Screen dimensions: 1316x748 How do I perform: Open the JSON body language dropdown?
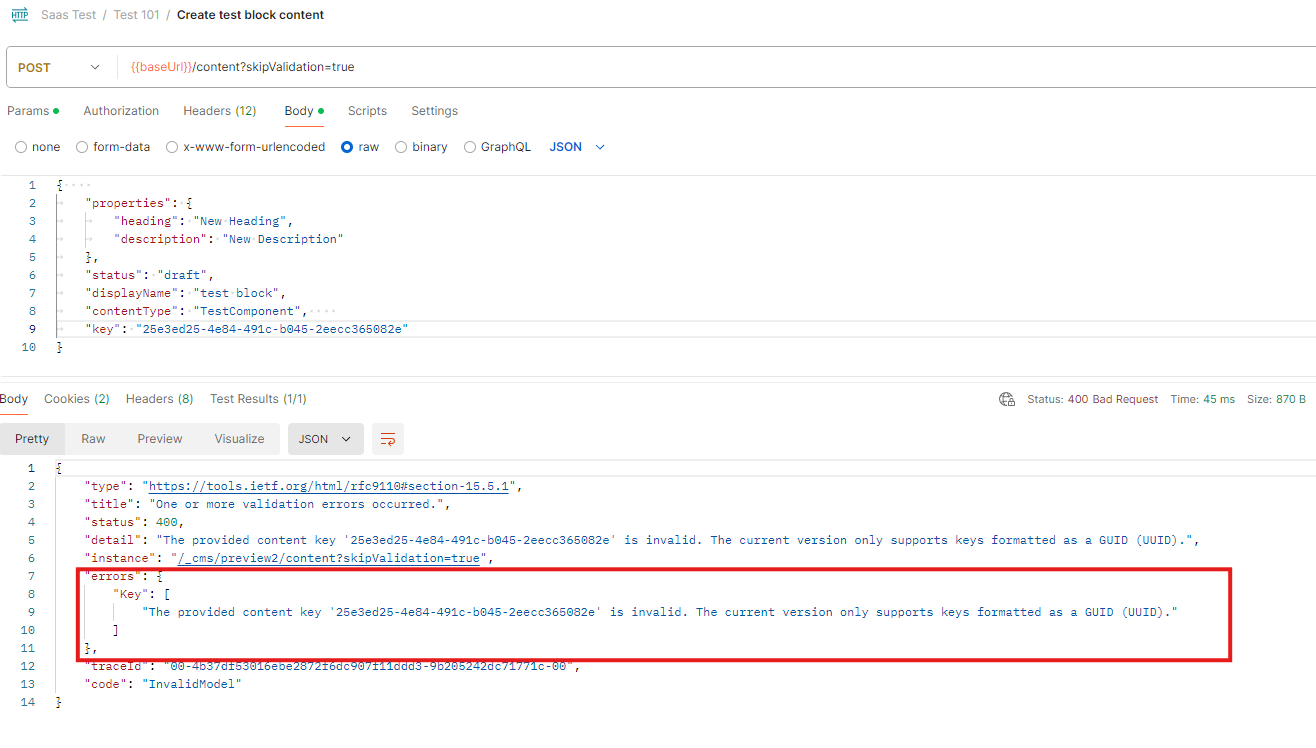pyautogui.click(x=577, y=147)
